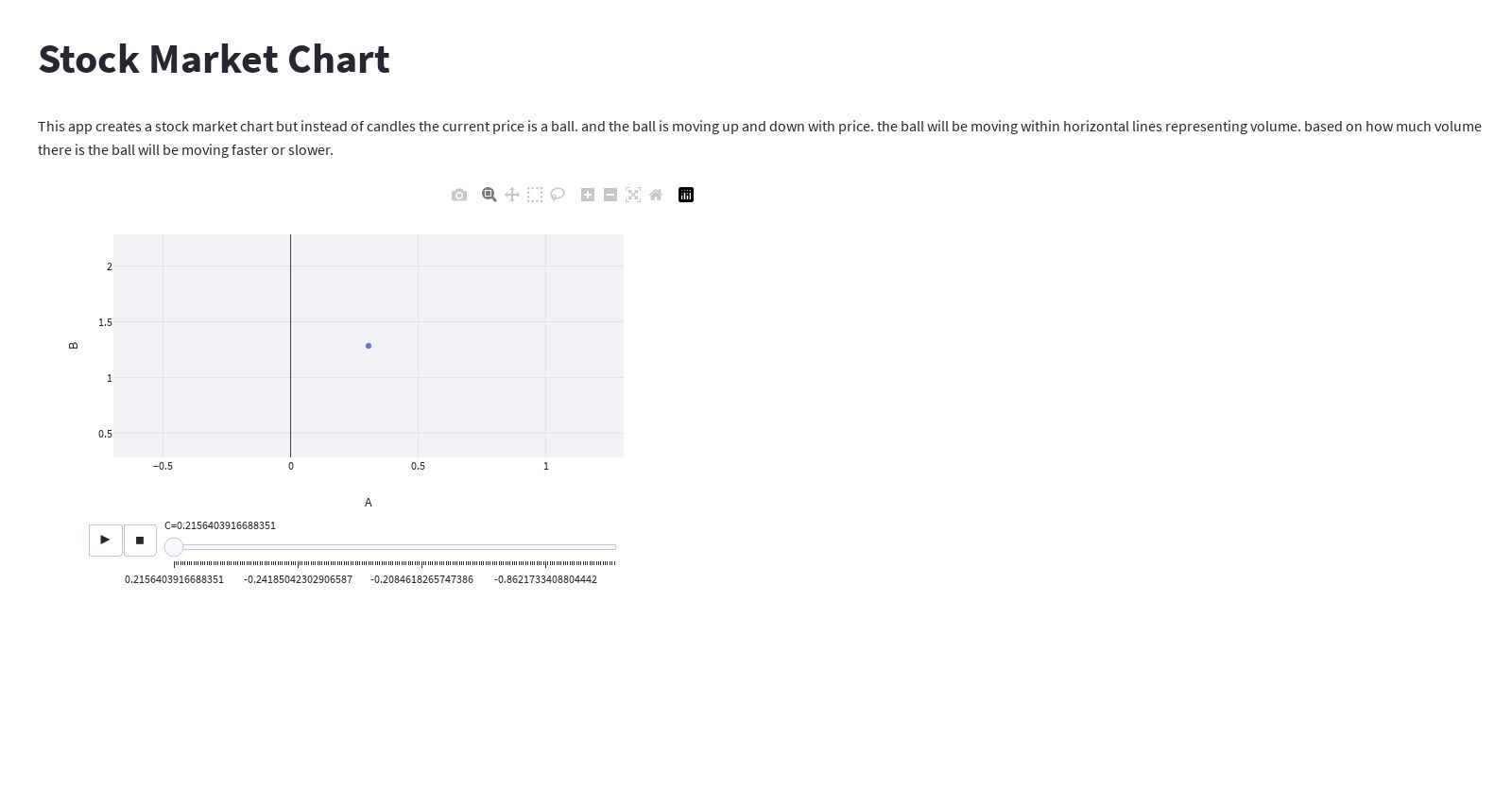This screenshot has width=1512, height=790.
Task: Pick the Lasso Select tool
Action: 558,195
